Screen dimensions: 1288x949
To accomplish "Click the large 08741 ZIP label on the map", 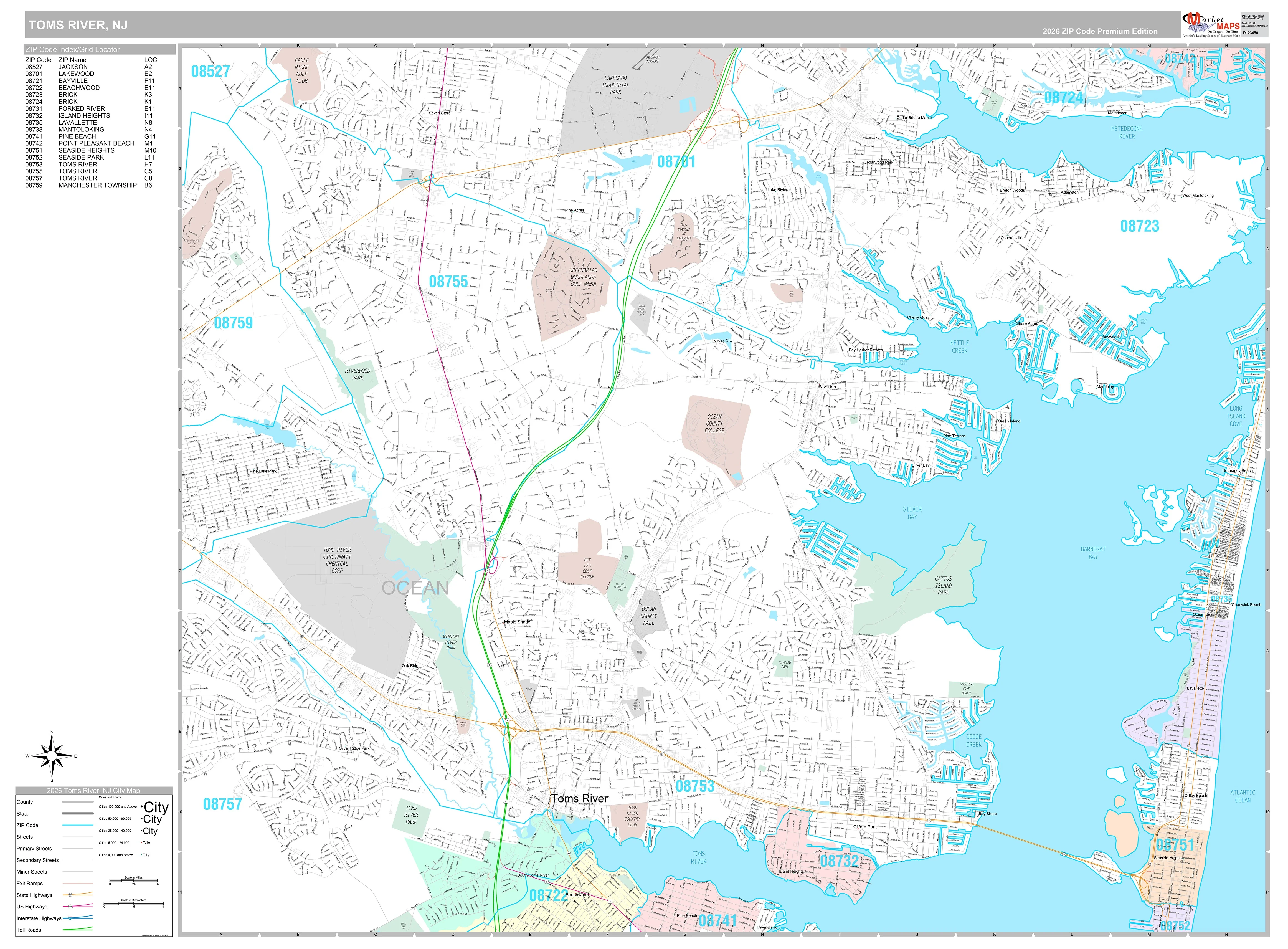I will [717, 921].
